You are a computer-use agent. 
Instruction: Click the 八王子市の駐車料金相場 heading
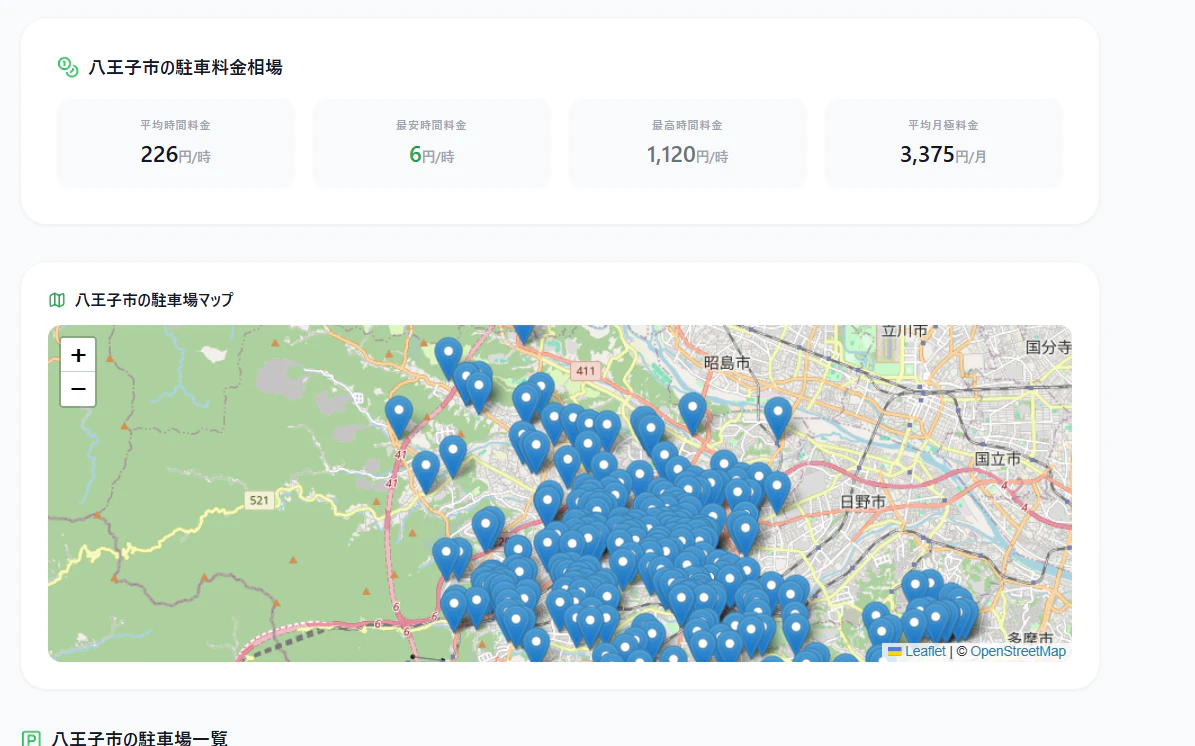click(186, 67)
